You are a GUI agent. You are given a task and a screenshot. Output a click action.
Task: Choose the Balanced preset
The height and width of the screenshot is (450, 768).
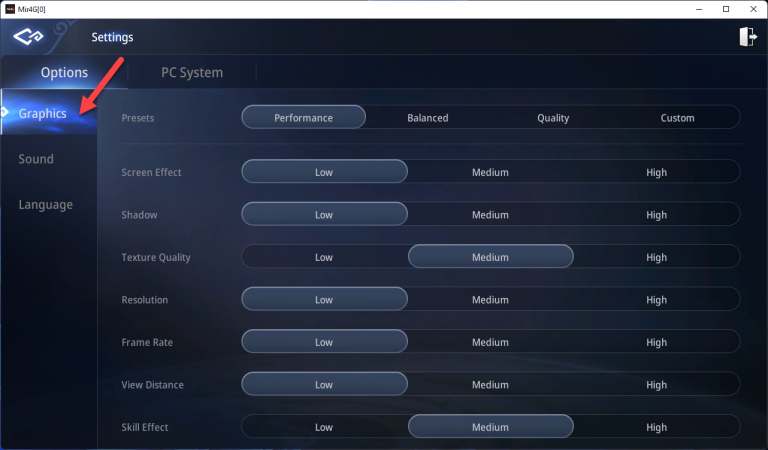point(428,118)
